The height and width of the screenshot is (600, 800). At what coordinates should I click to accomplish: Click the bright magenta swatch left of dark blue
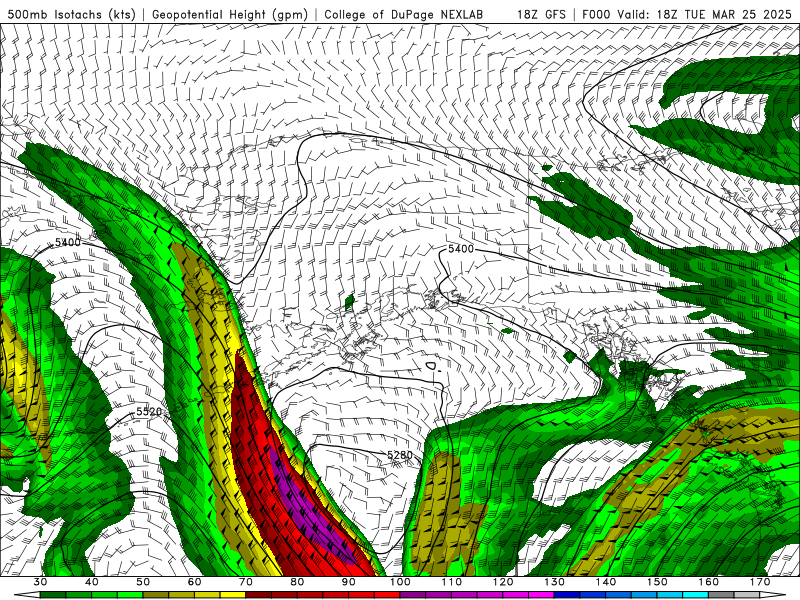[x=541, y=595]
